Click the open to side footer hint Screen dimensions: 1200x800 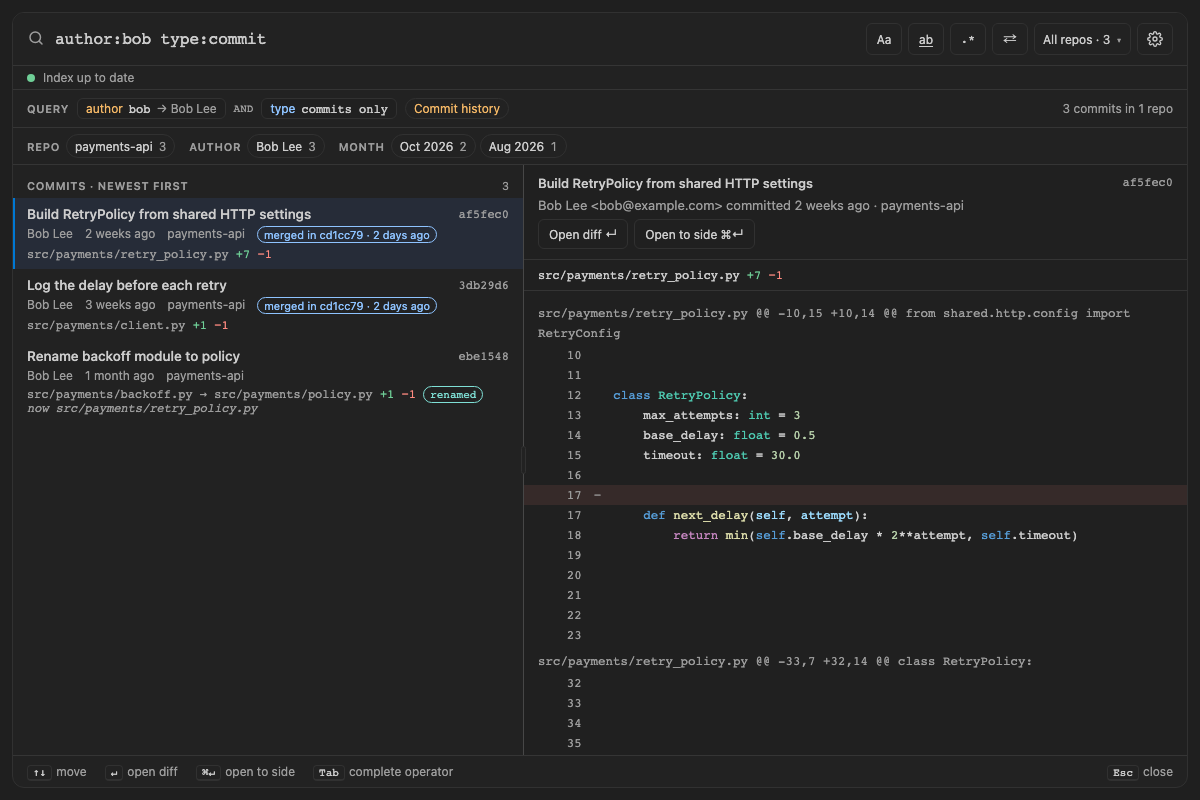tap(245, 772)
